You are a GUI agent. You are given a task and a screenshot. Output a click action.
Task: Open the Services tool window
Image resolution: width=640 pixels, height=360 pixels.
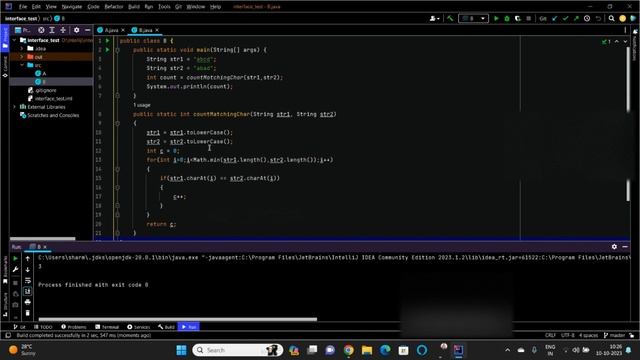(139, 327)
